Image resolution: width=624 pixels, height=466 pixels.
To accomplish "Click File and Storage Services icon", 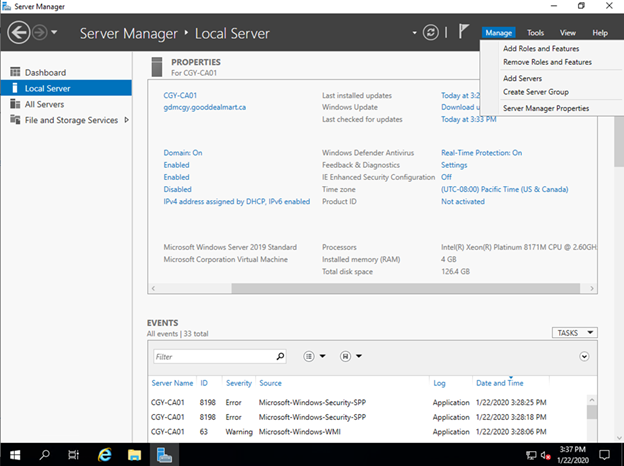I will coord(15,119).
